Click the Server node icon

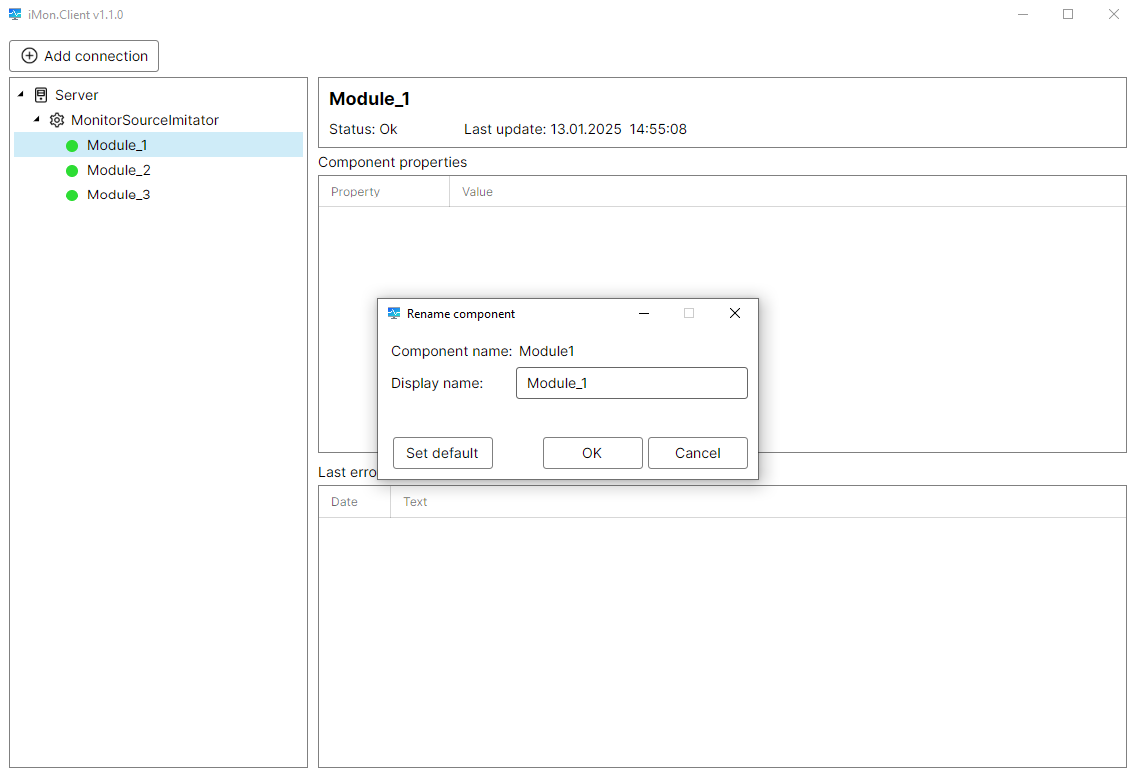41,95
